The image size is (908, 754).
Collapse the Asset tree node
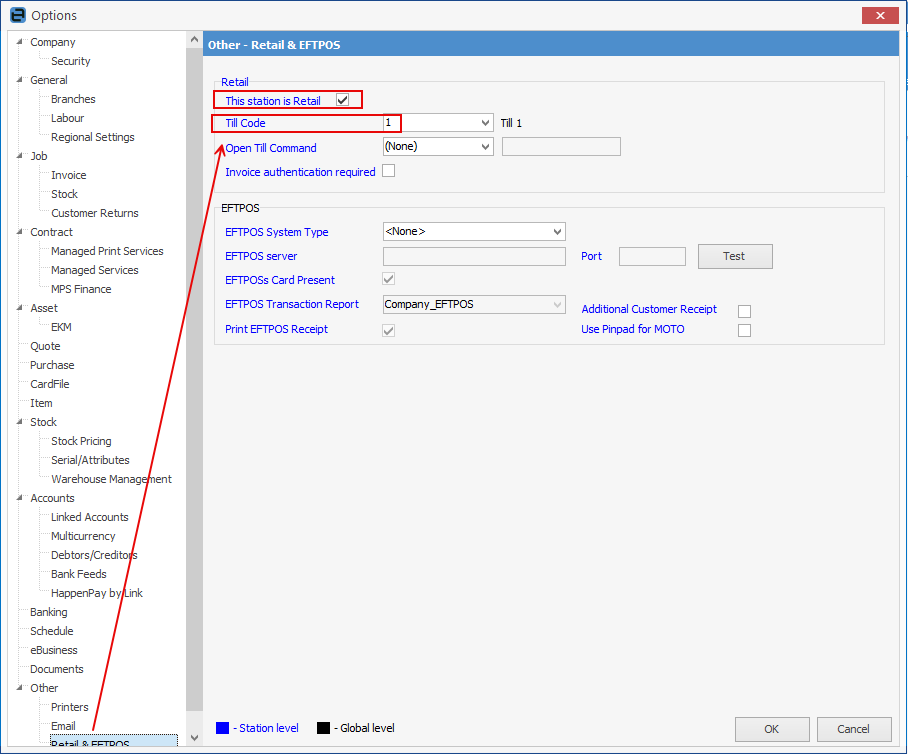[x=19, y=308]
